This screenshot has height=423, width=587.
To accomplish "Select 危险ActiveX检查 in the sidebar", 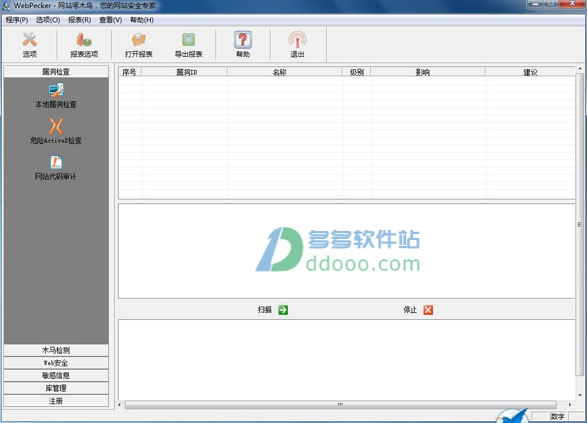I will point(56,131).
